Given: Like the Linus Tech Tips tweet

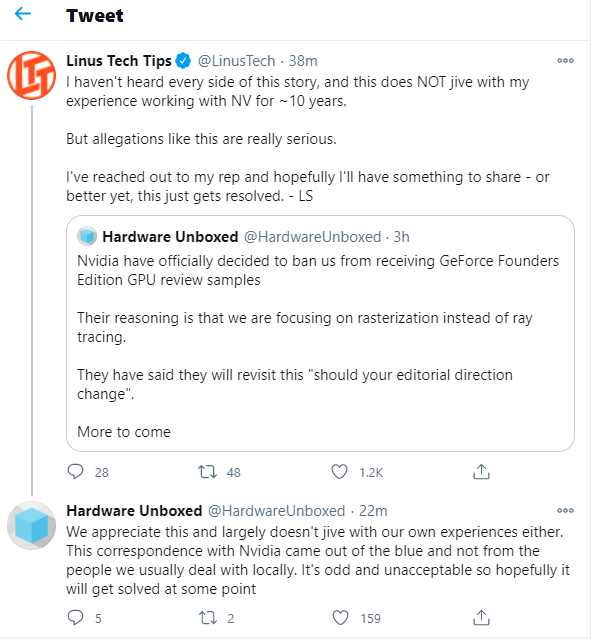Looking at the screenshot, I should click(x=339, y=472).
